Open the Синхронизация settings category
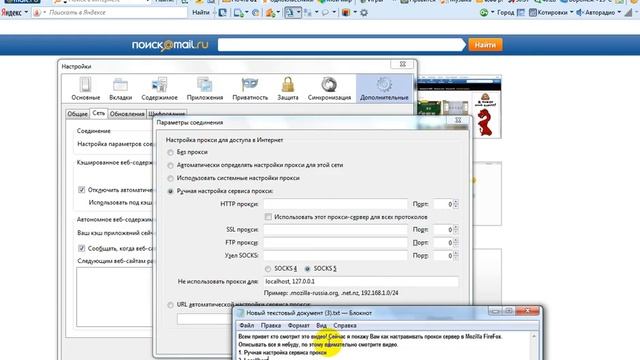 (x=329, y=89)
